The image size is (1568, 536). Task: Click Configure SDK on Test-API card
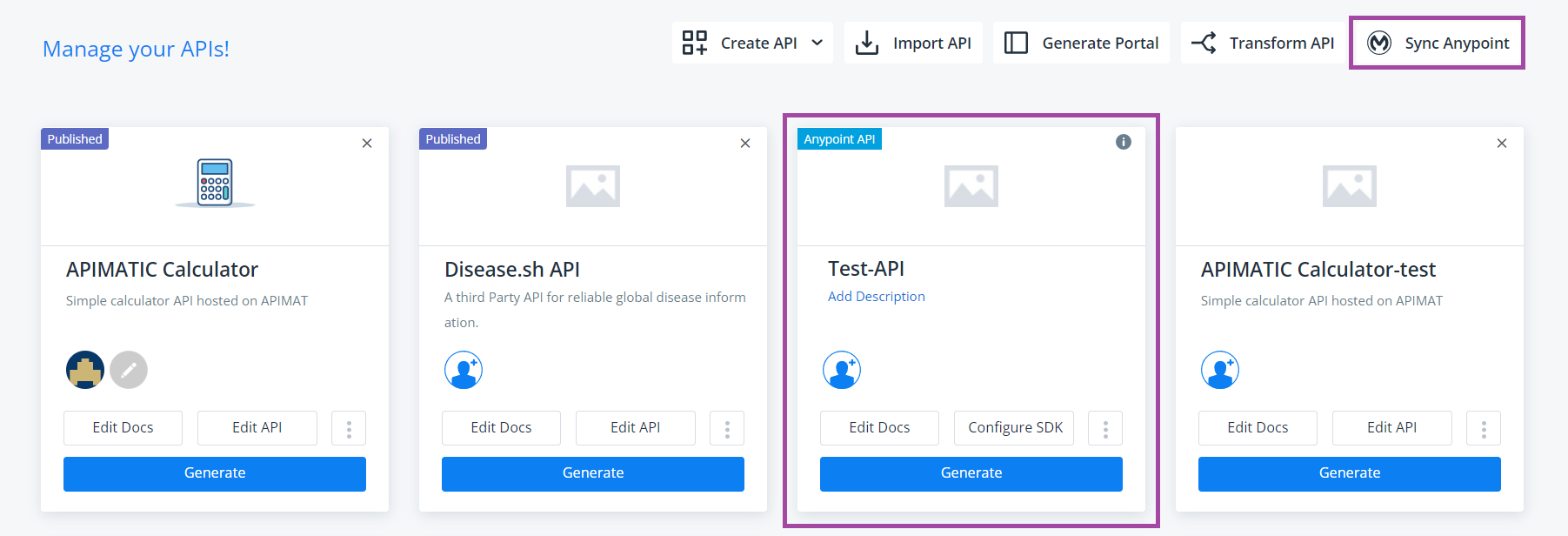(1014, 428)
